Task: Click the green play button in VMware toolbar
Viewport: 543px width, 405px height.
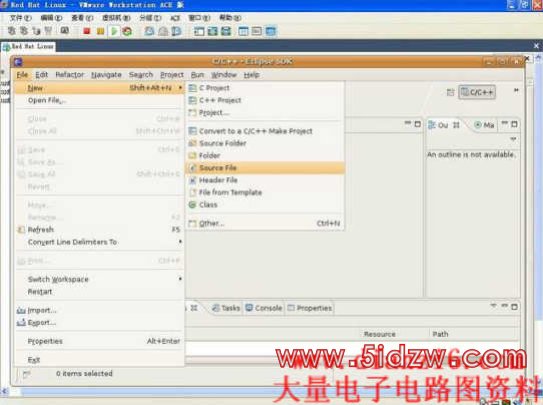Action: pos(114,31)
